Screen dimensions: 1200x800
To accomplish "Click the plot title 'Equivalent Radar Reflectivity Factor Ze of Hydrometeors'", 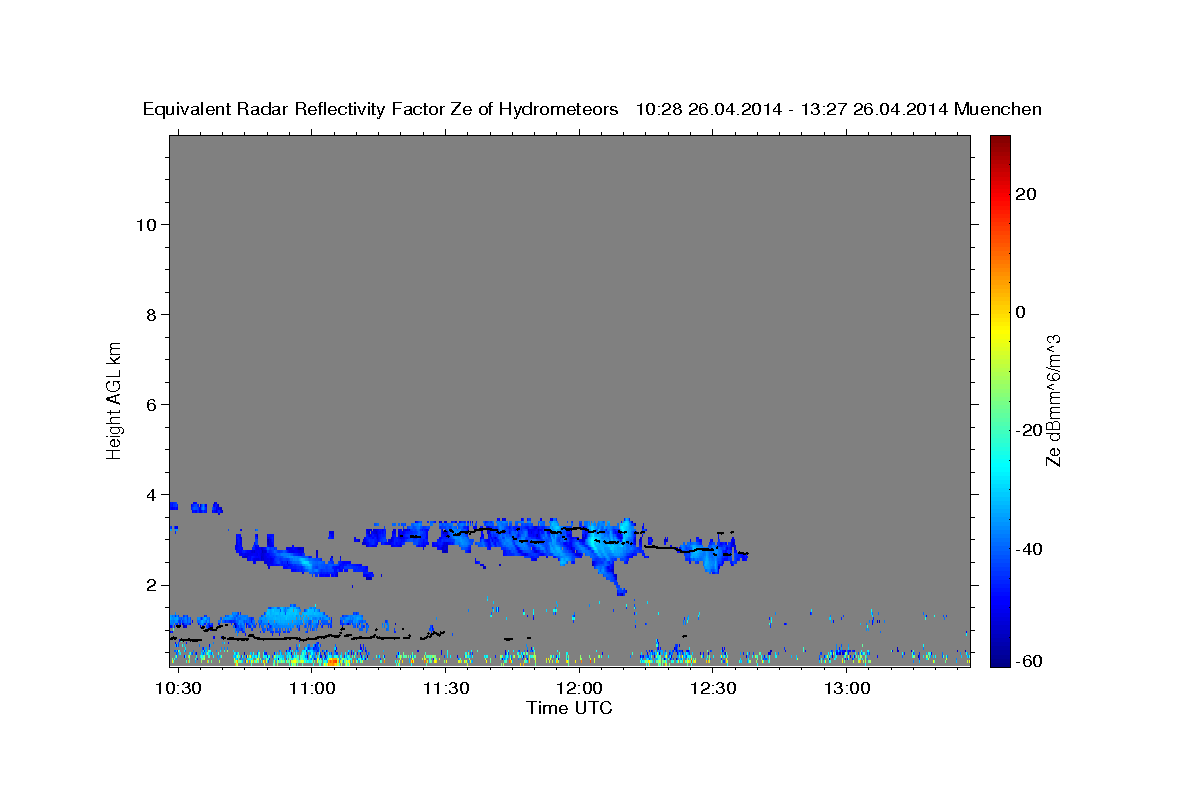I will (x=381, y=110).
